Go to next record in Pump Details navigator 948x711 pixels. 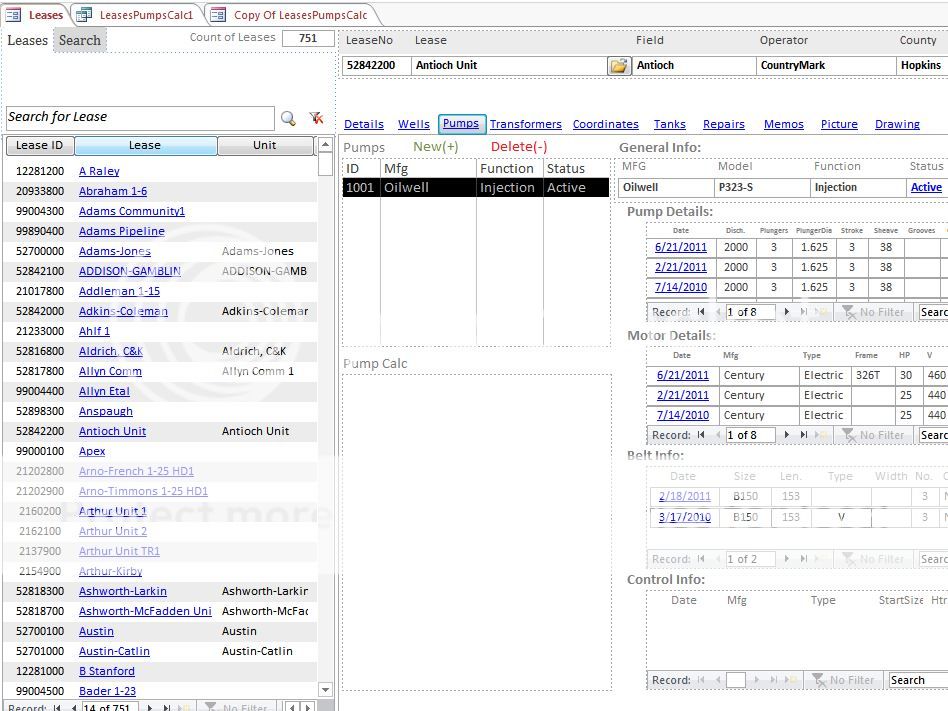coord(787,312)
